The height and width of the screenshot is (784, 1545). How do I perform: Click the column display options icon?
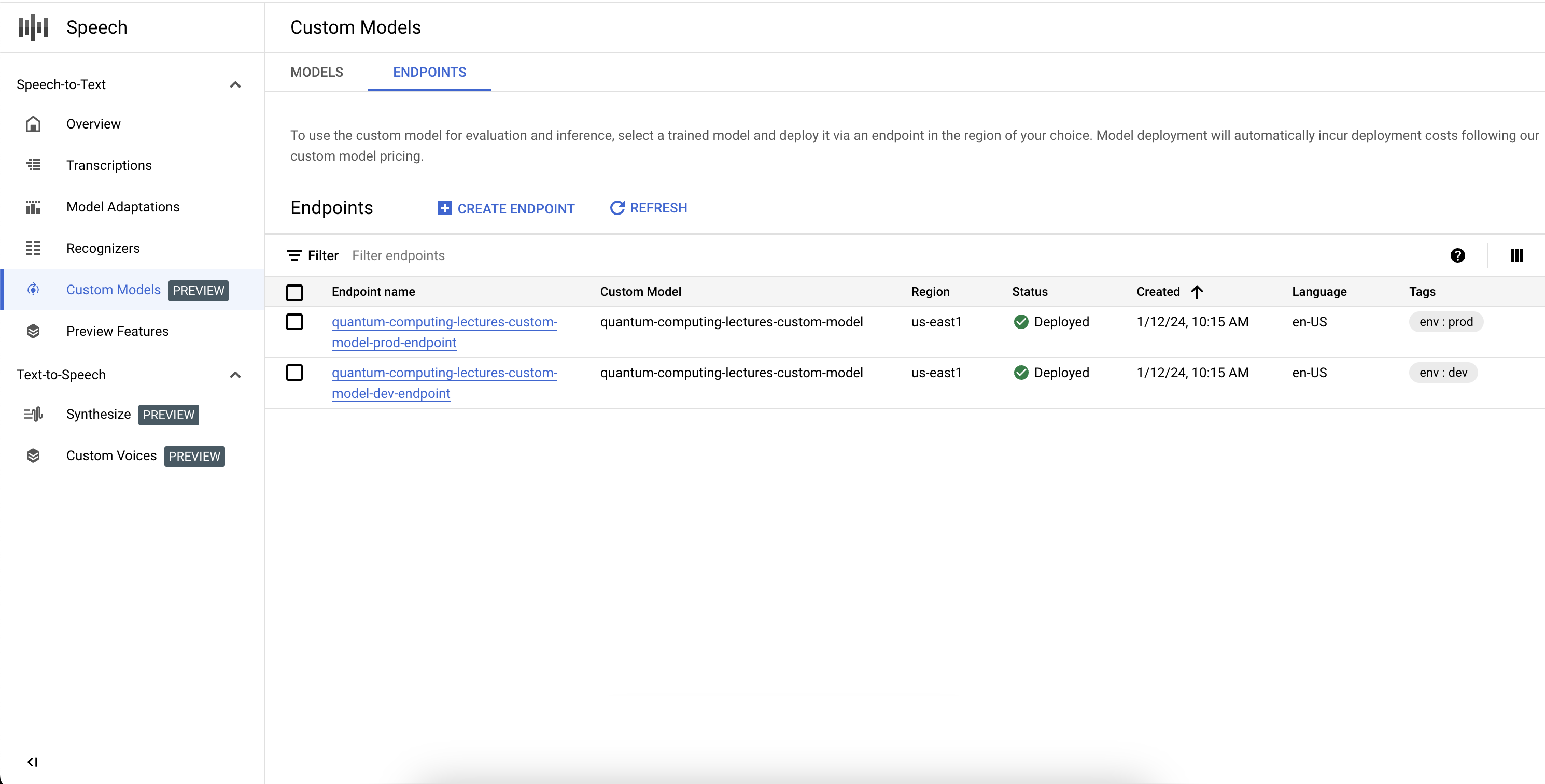click(1517, 255)
